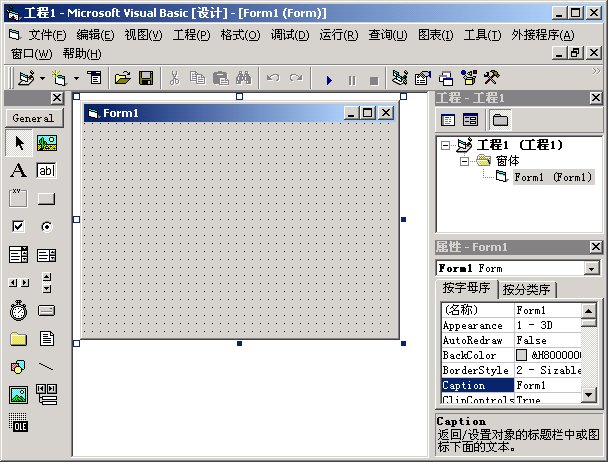
Task: Switch to 按分类序 properties tab
Action: click(x=526, y=289)
